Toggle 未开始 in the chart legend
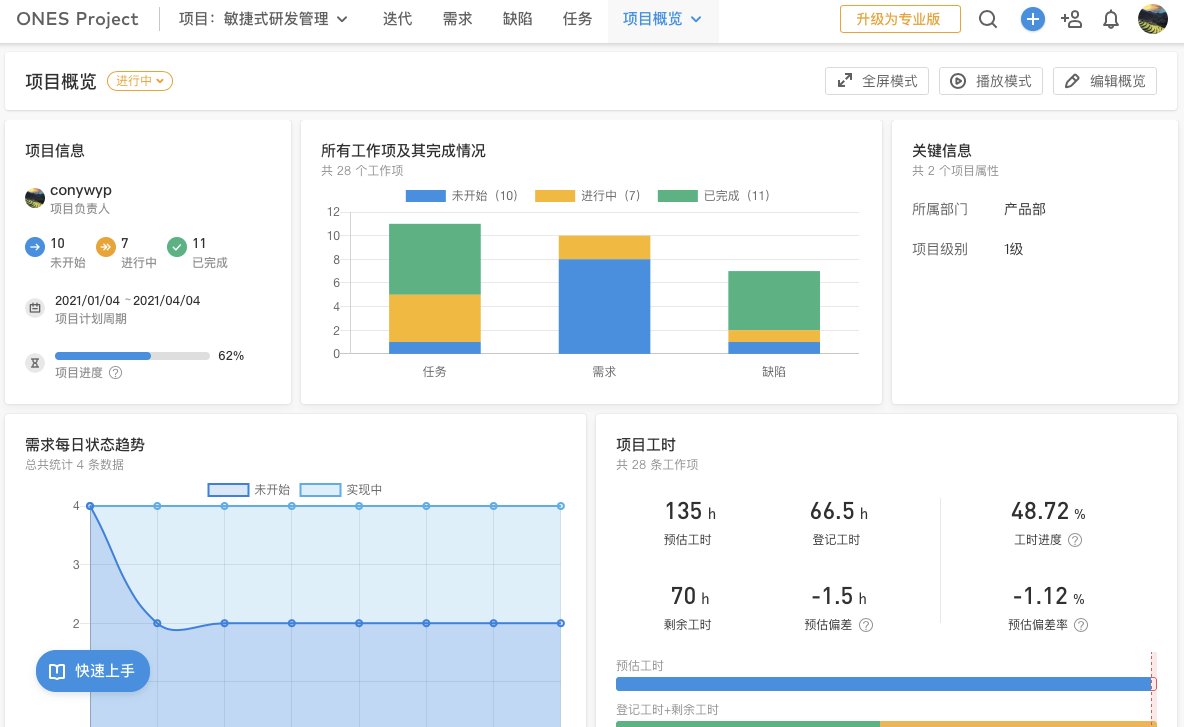Screen dimensions: 1184x727 point(460,196)
